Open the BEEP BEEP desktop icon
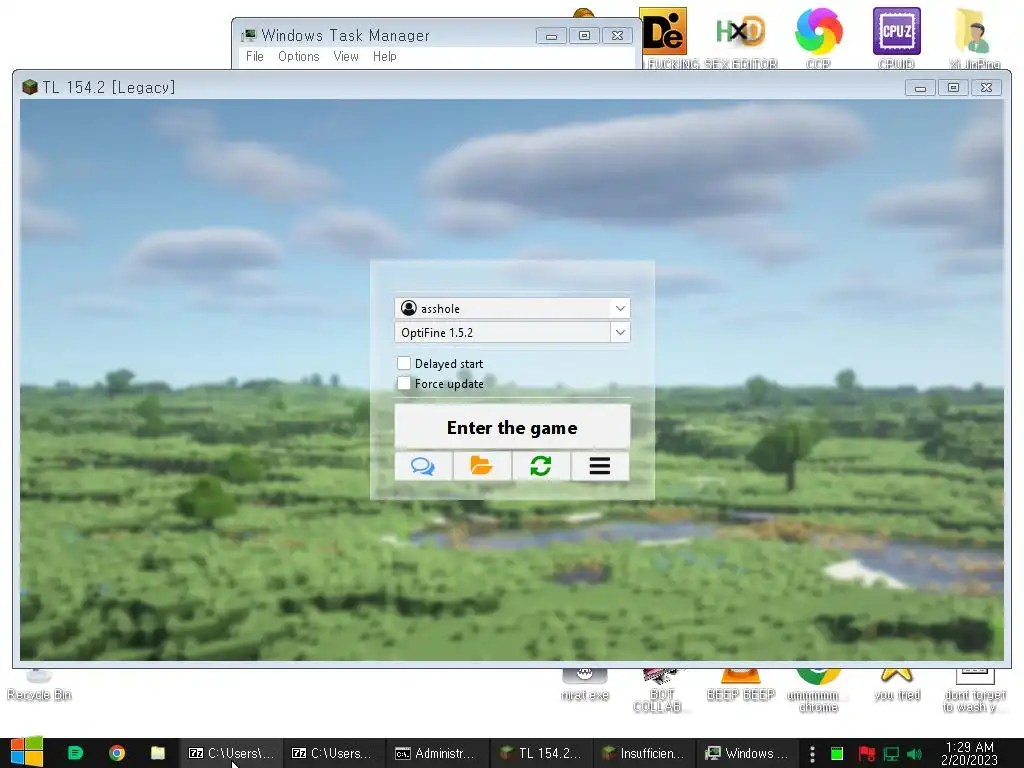Screen dimensions: 1024x768 click(x=741, y=686)
